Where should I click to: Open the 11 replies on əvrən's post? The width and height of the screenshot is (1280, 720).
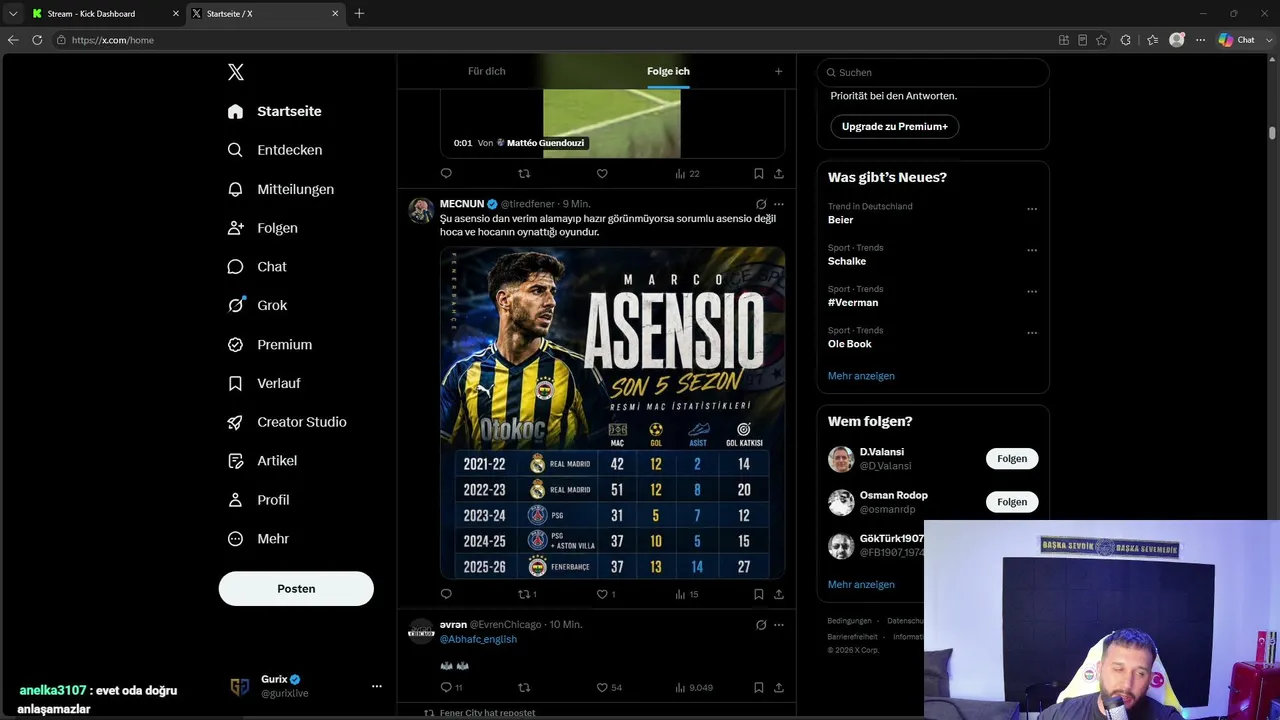[x=451, y=688]
